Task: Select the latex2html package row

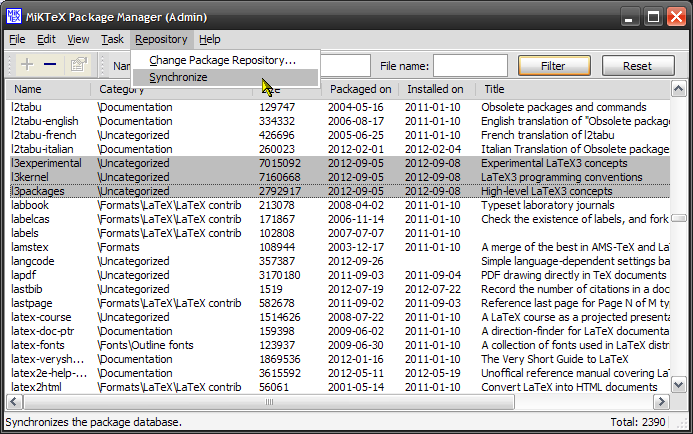Action: coord(338,387)
